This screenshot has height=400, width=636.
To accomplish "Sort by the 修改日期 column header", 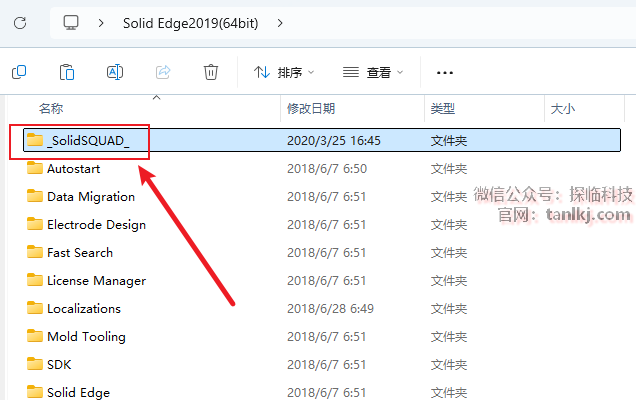I will pyautogui.click(x=311, y=109).
